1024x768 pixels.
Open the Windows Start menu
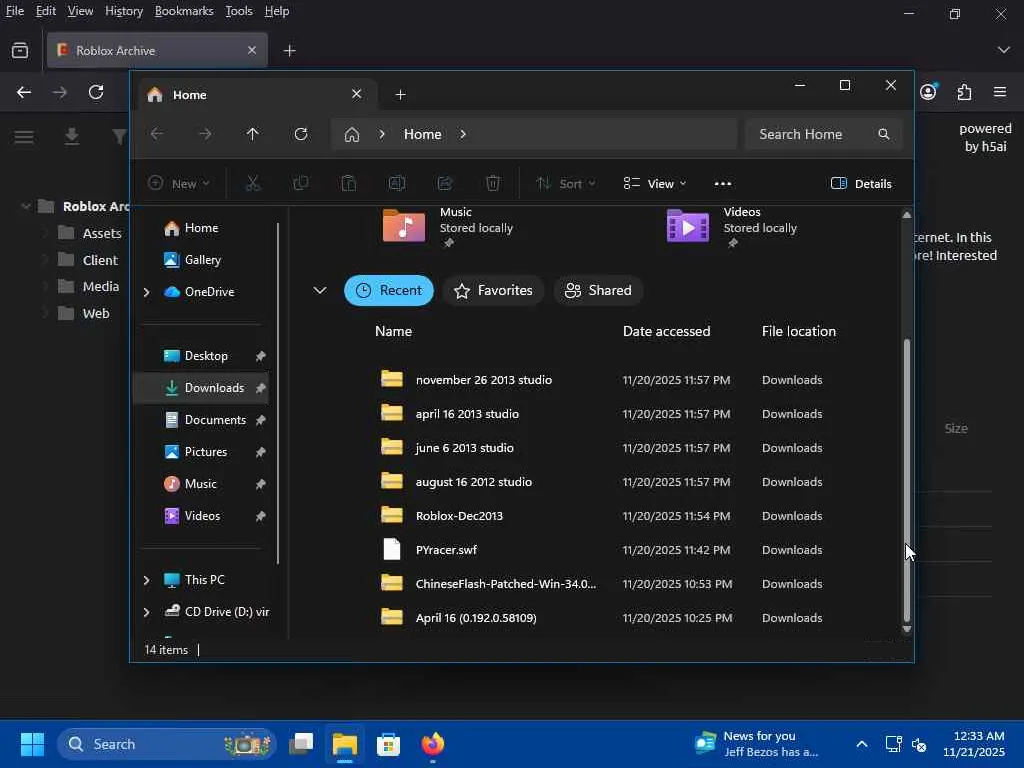[32, 744]
